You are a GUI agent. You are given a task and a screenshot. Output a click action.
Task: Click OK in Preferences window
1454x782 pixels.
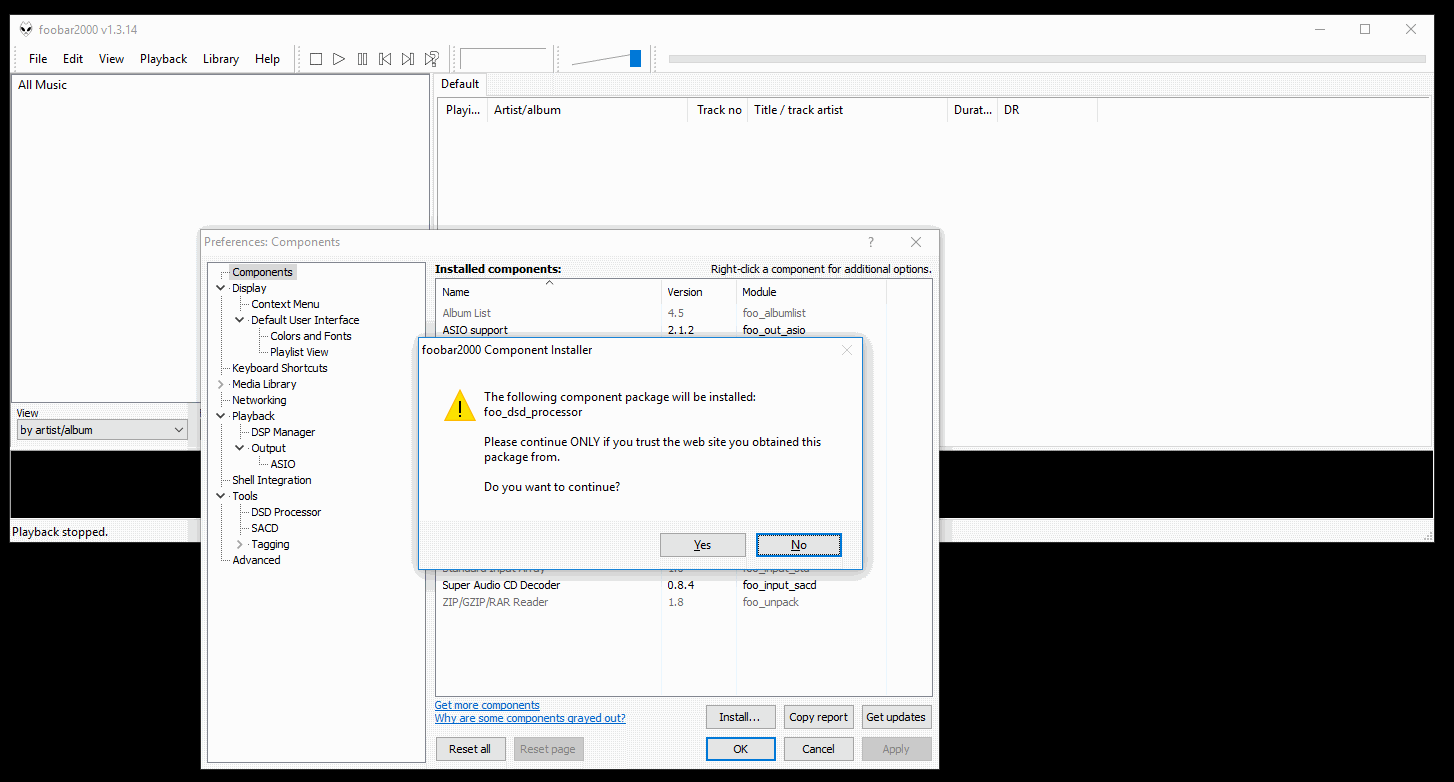click(740, 749)
